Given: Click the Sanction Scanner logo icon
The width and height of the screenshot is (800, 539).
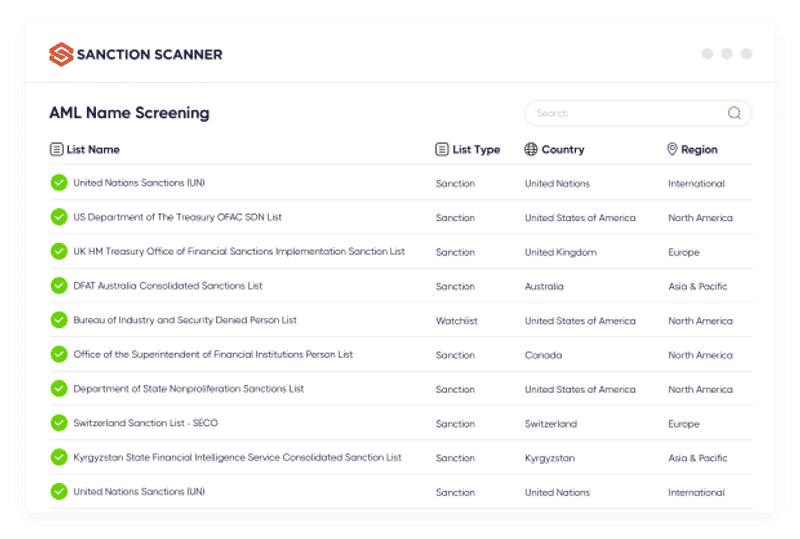Looking at the screenshot, I should [x=61, y=54].
